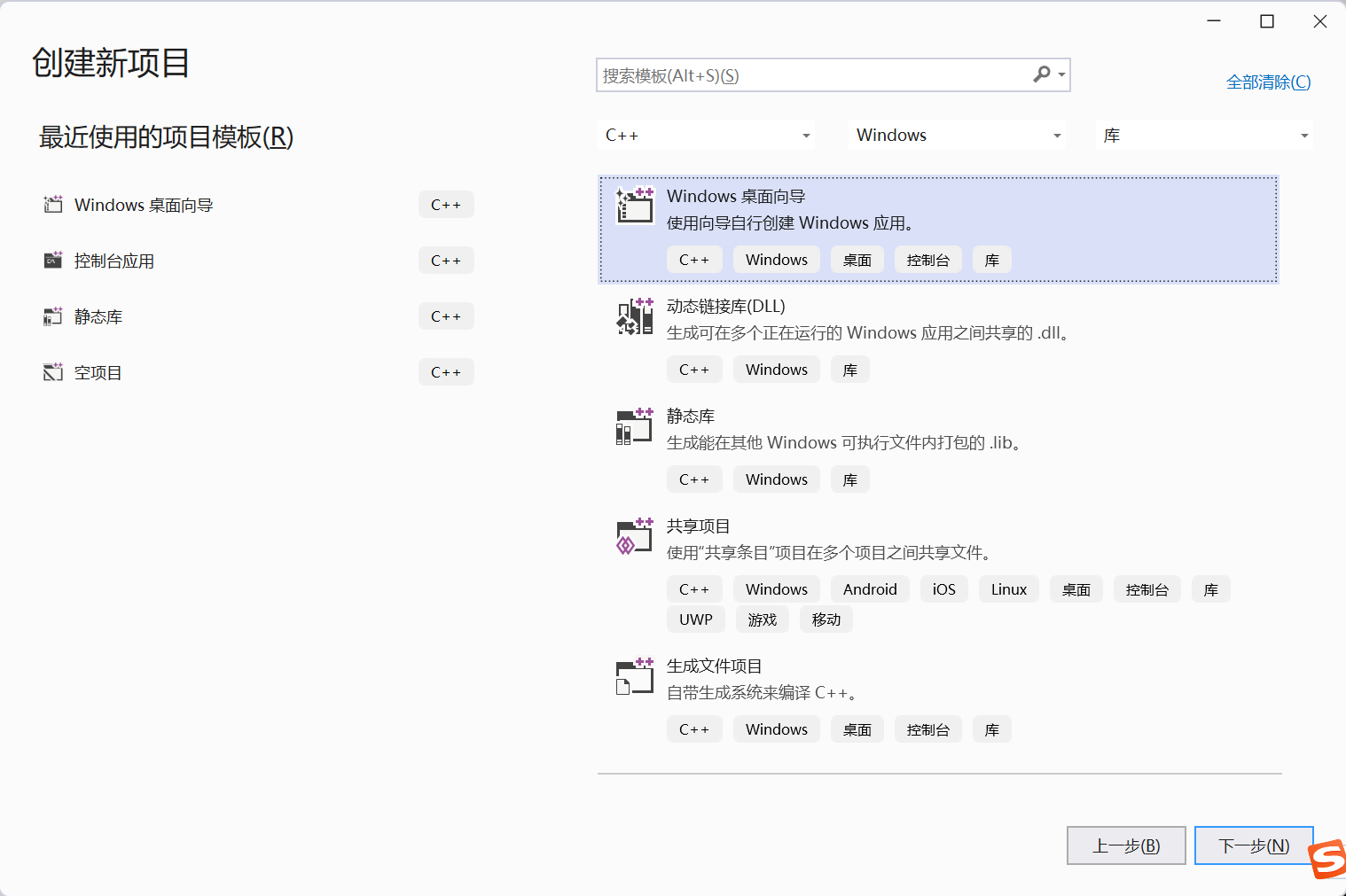This screenshot has height=896, width=1346.
Task: Expand the search history dropdown arrow
Action: pos(1061,75)
